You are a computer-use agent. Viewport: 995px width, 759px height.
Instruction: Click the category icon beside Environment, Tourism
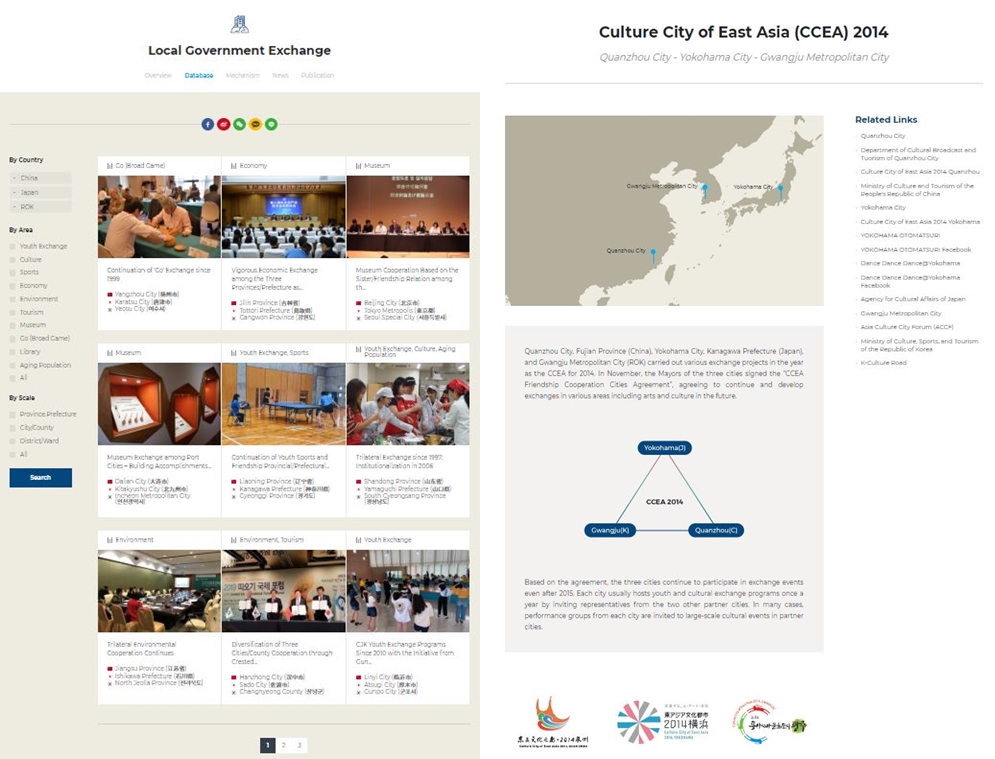(234, 540)
